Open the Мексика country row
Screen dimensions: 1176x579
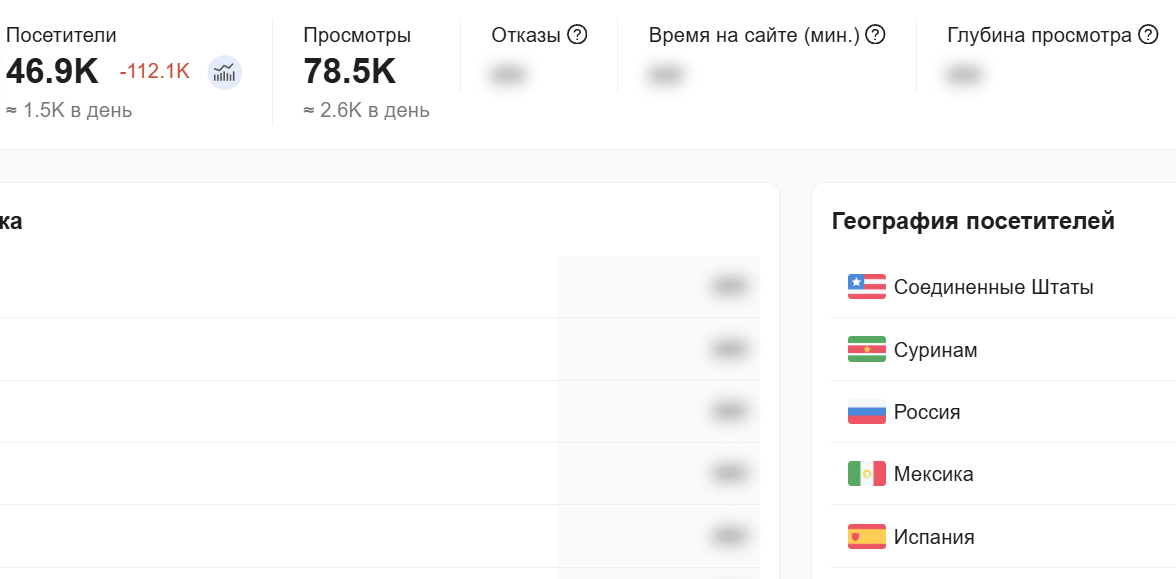(933, 474)
